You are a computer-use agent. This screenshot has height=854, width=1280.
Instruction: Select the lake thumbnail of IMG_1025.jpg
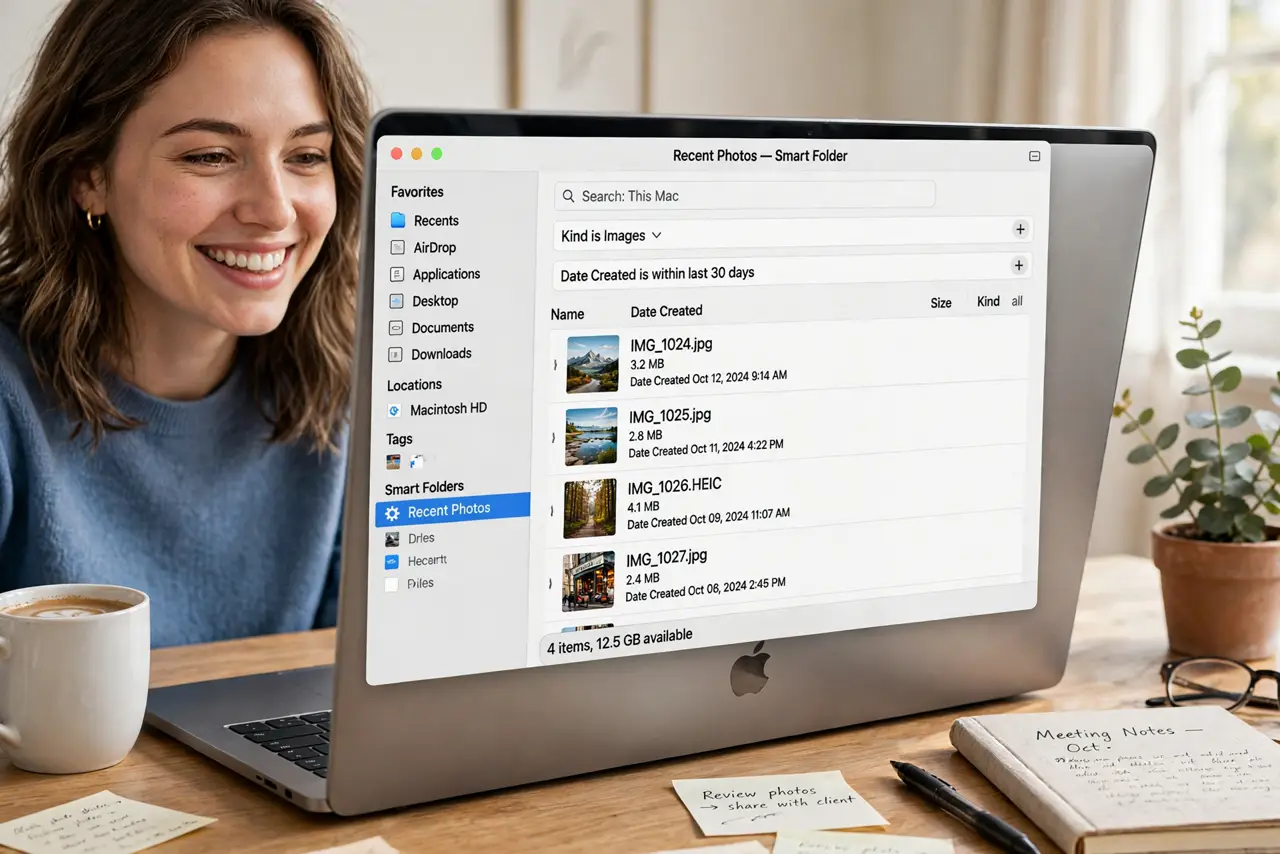[x=591, y=436]
